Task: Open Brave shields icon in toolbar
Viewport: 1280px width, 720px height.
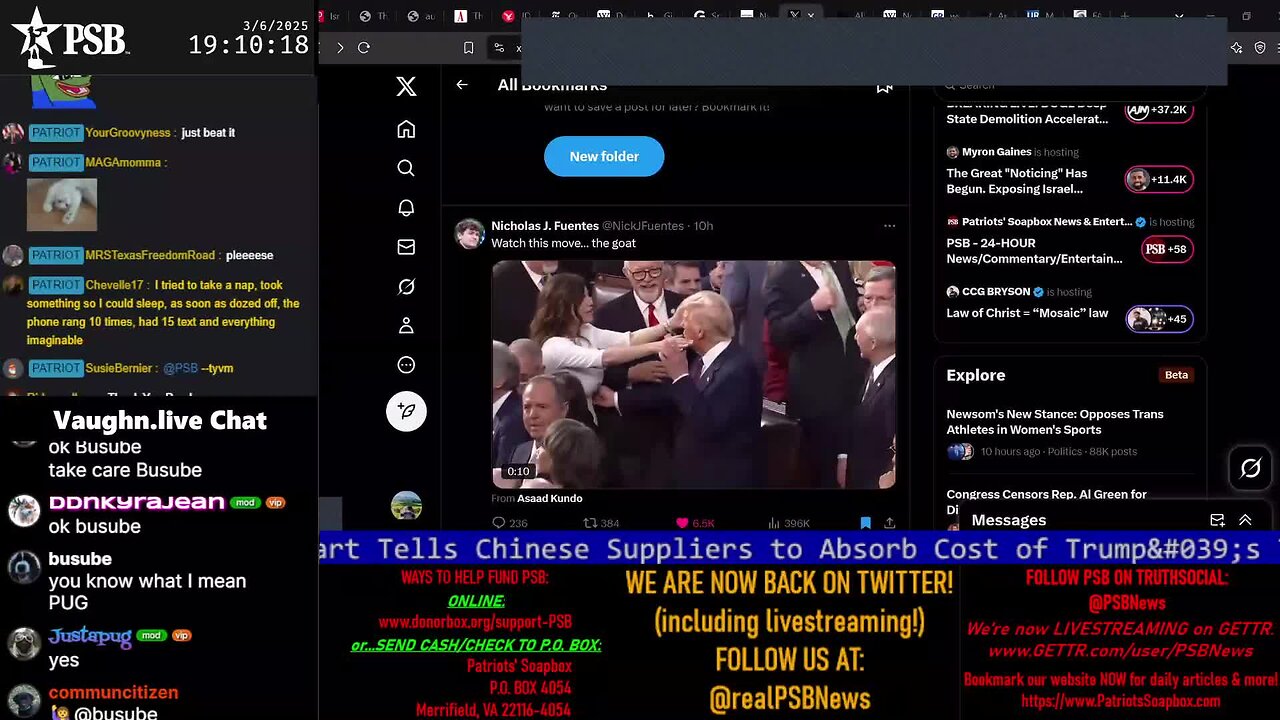Action: pos(1261,47)
